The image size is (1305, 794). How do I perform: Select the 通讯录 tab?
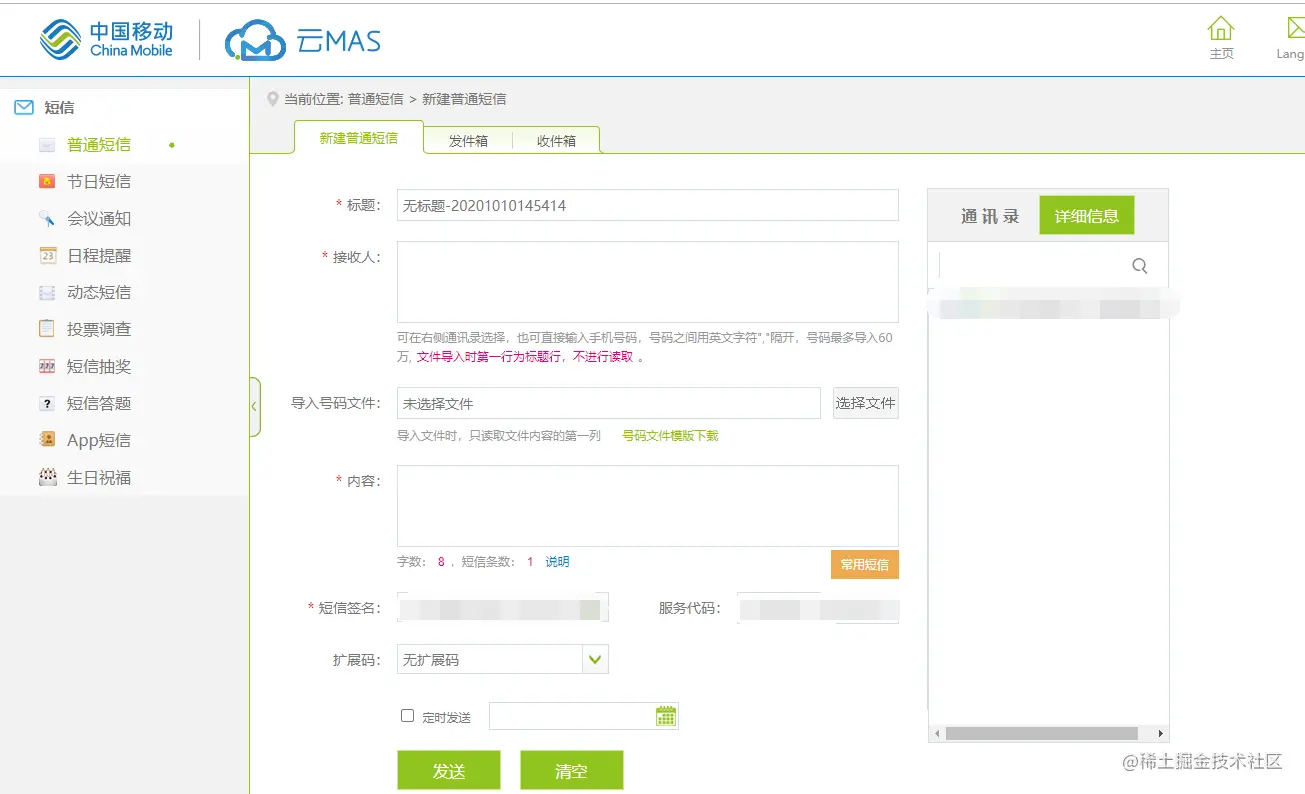click(990, 216)
